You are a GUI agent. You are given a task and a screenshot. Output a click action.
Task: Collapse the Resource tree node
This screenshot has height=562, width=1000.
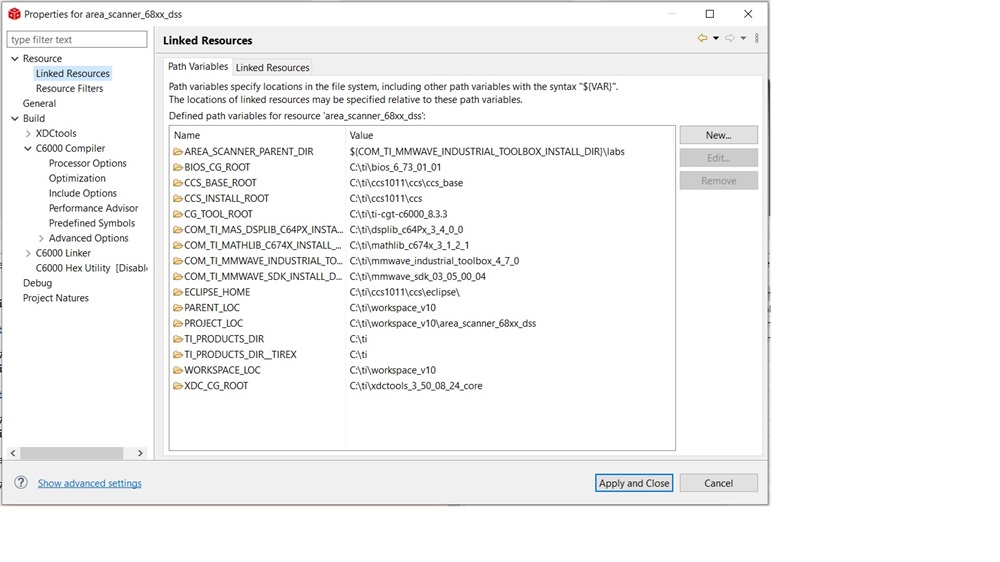(15, 59)
